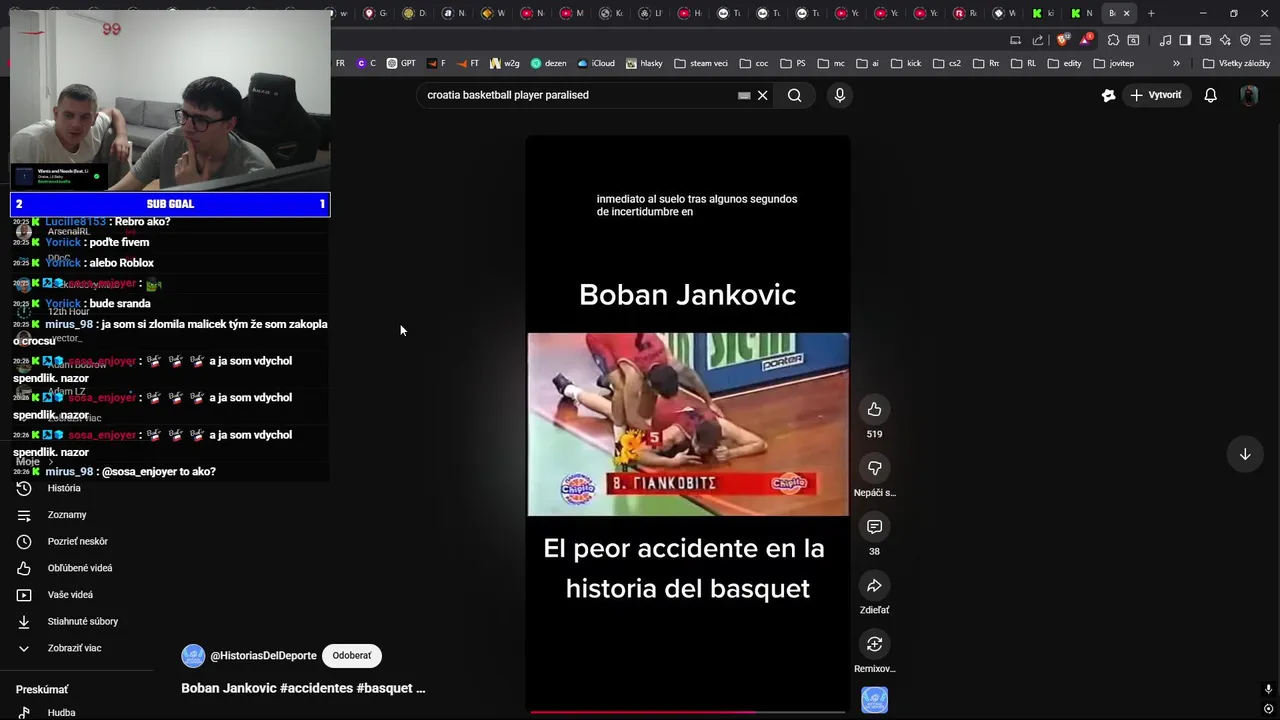The height and width of the screenshot is (720, 1280).
Task: Open the Brave Wallet icon
Action: (1205, 40)
